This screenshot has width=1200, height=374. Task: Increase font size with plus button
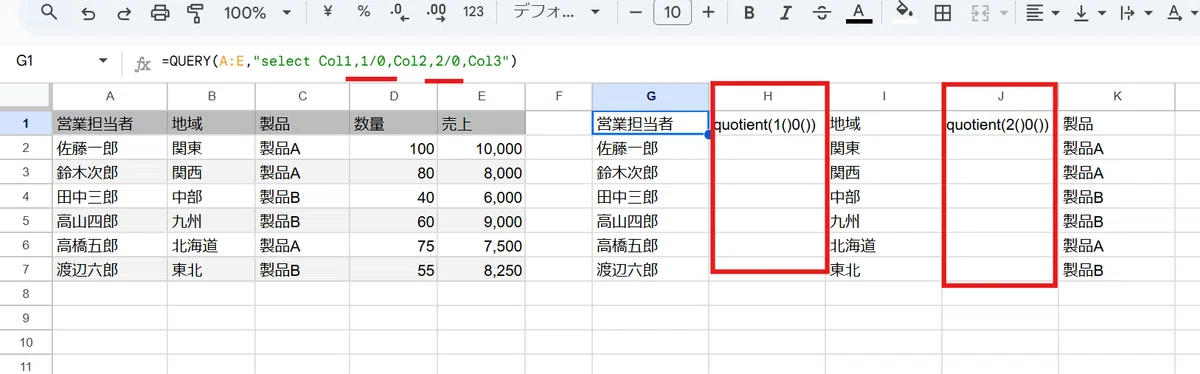click(709, 13)
